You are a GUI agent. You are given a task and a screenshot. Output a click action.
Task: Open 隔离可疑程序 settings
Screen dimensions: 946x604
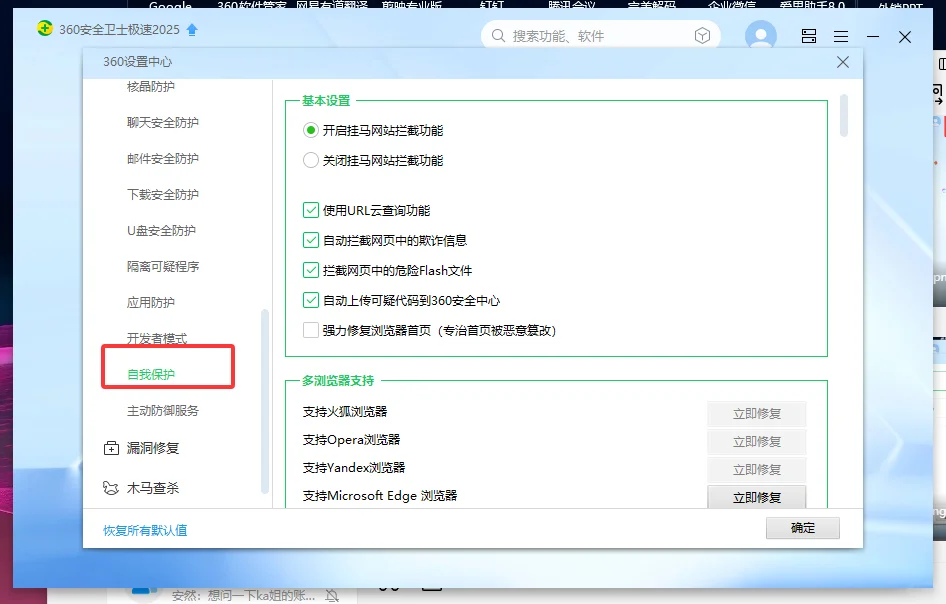point(163,267)
